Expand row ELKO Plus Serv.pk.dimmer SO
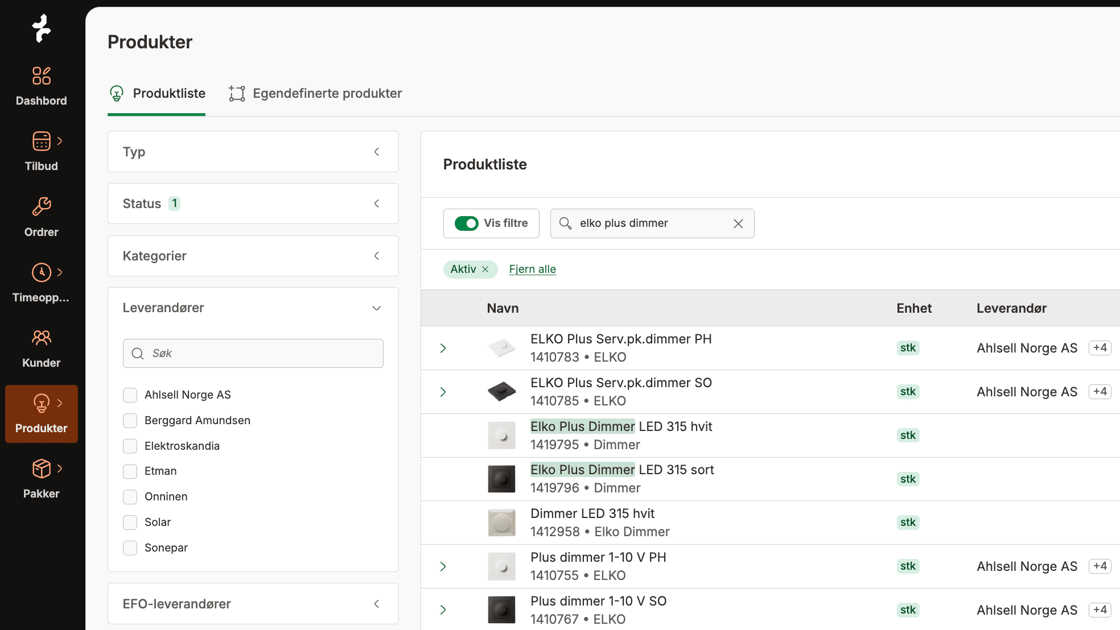Screen dimensions: 1120x630 (x=443, y=392)
